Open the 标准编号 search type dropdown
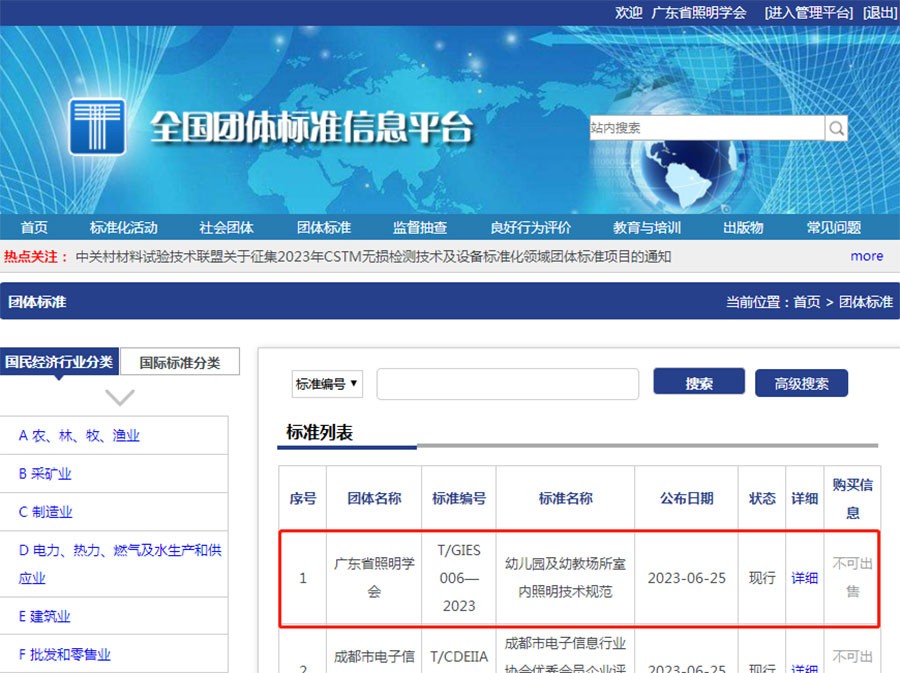This screenshot has height=673, width=900. pyautogui.click(x=327, y=384)
